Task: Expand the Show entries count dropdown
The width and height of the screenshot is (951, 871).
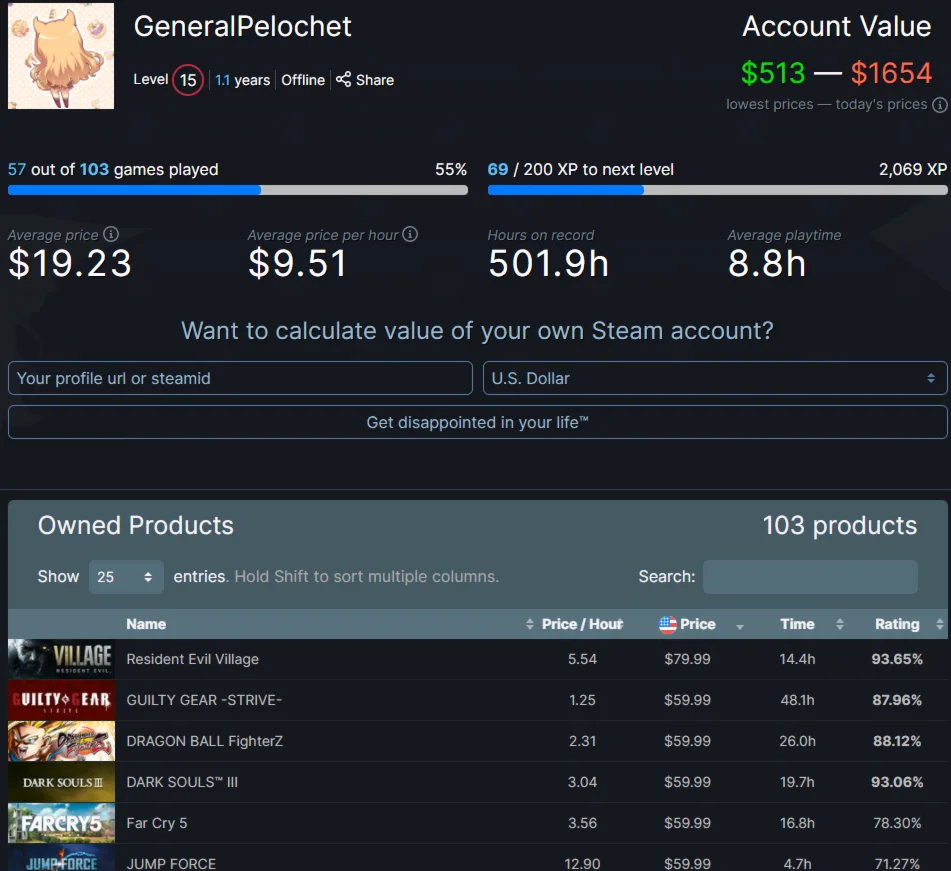Action: click(x=126, y=577)
